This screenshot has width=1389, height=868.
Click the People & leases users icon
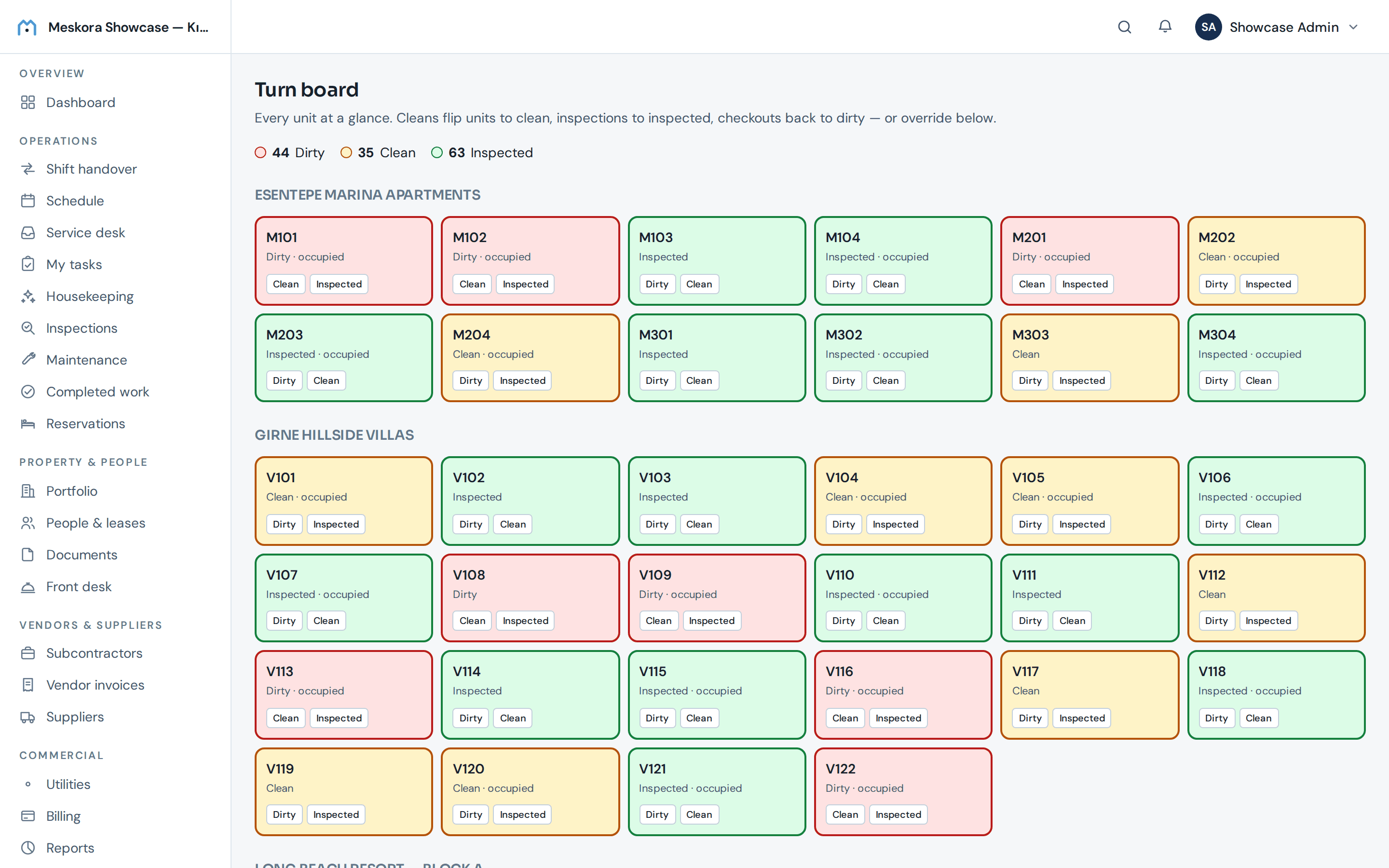27,523
